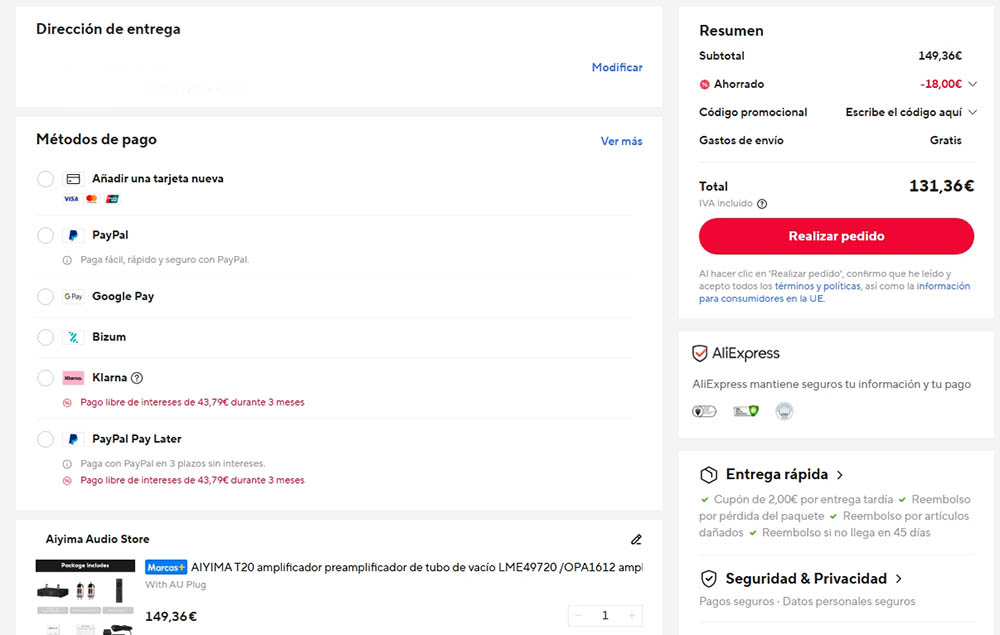
Task: Open Klarna help question mark
Action: [x=136, y=378]
